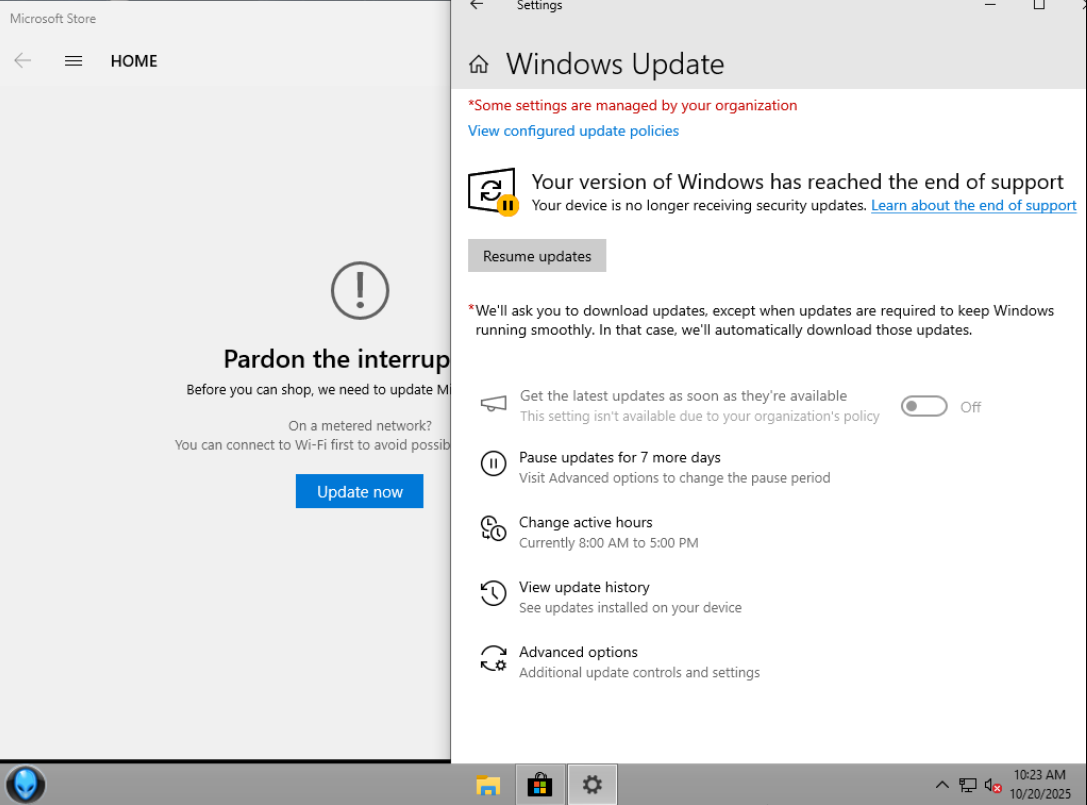Viewport: 1087px width, 805px height.
Task: Click 'Your version of Windows has reached' heading
Action: (x=797, y=182)
